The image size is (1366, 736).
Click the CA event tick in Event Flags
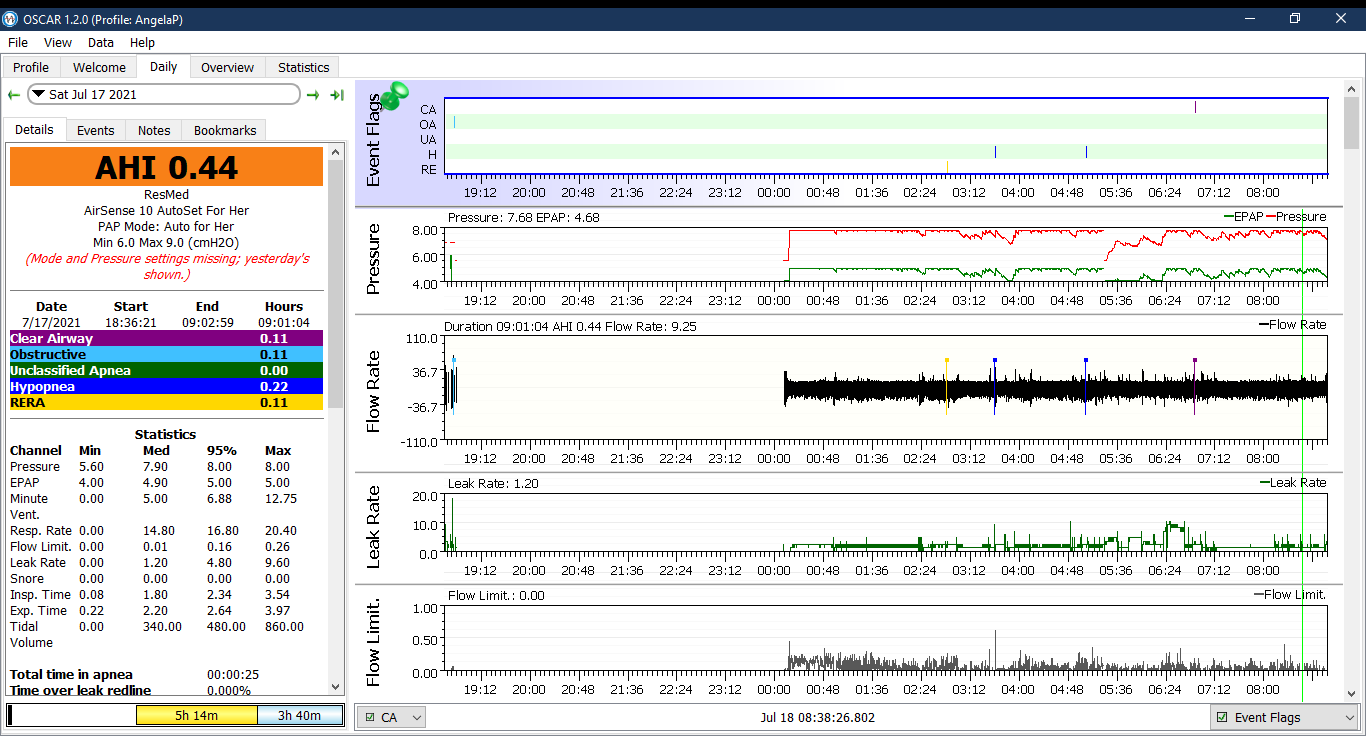click(x=1195, y=107)
